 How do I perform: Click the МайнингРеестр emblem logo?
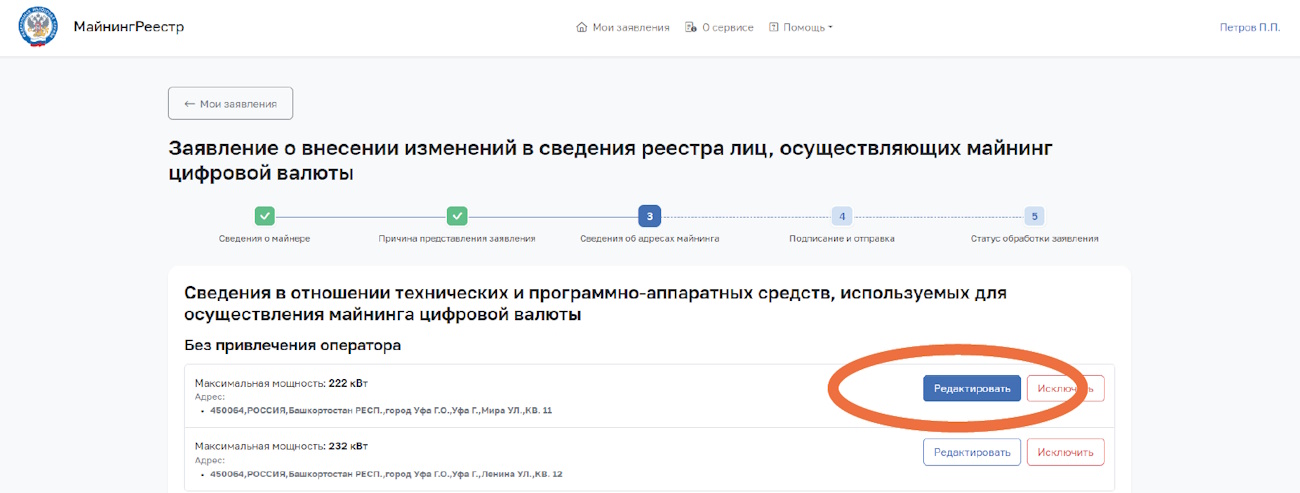point(38,27)
